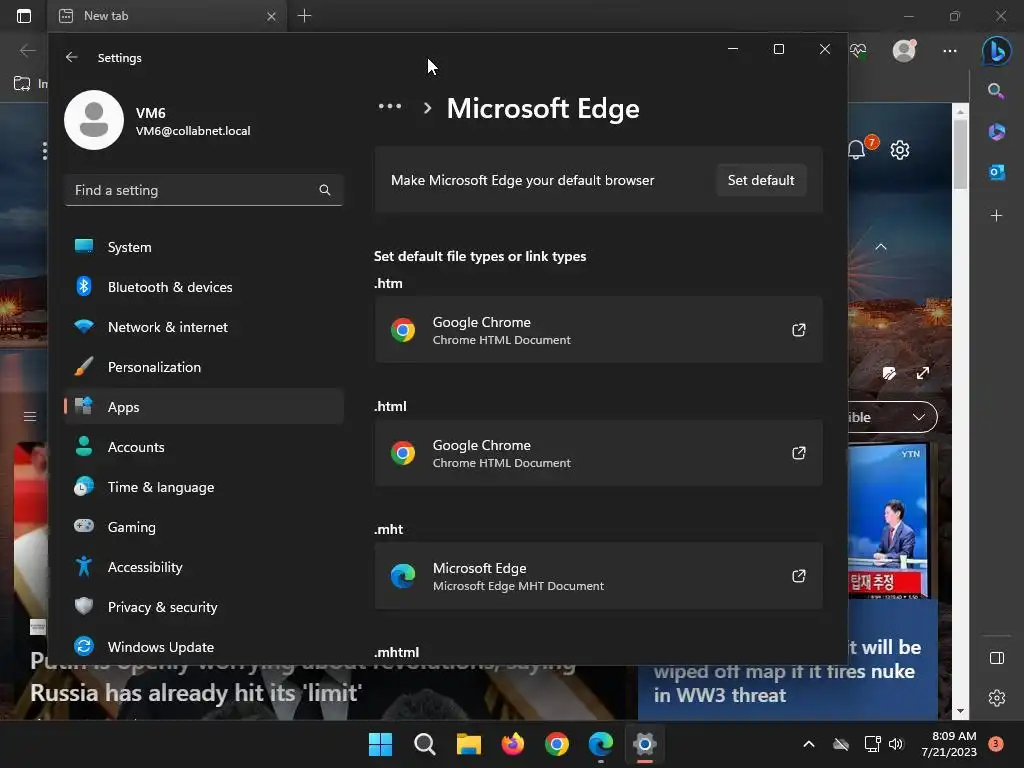
Task: Click the Find a setting search box
Action: (204, 190)
